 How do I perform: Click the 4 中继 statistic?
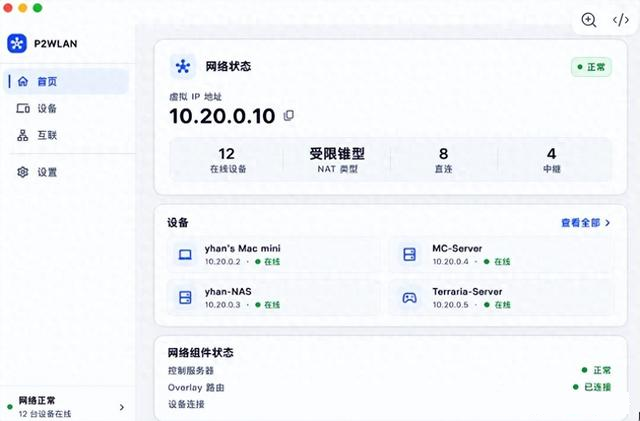point(551,160)
